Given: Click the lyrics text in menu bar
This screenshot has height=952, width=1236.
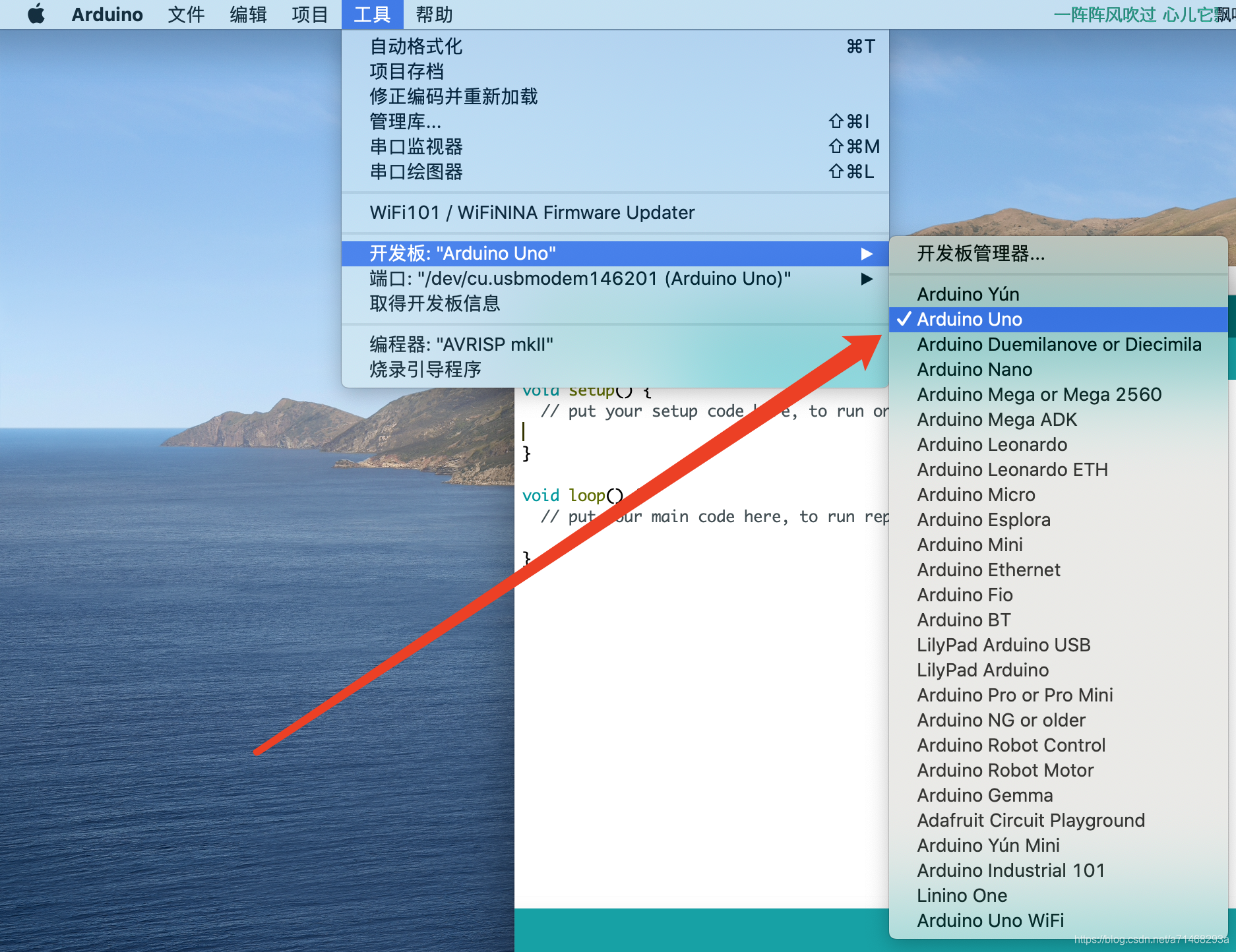Looking at the screenshot, I should tap(1144, 15).
